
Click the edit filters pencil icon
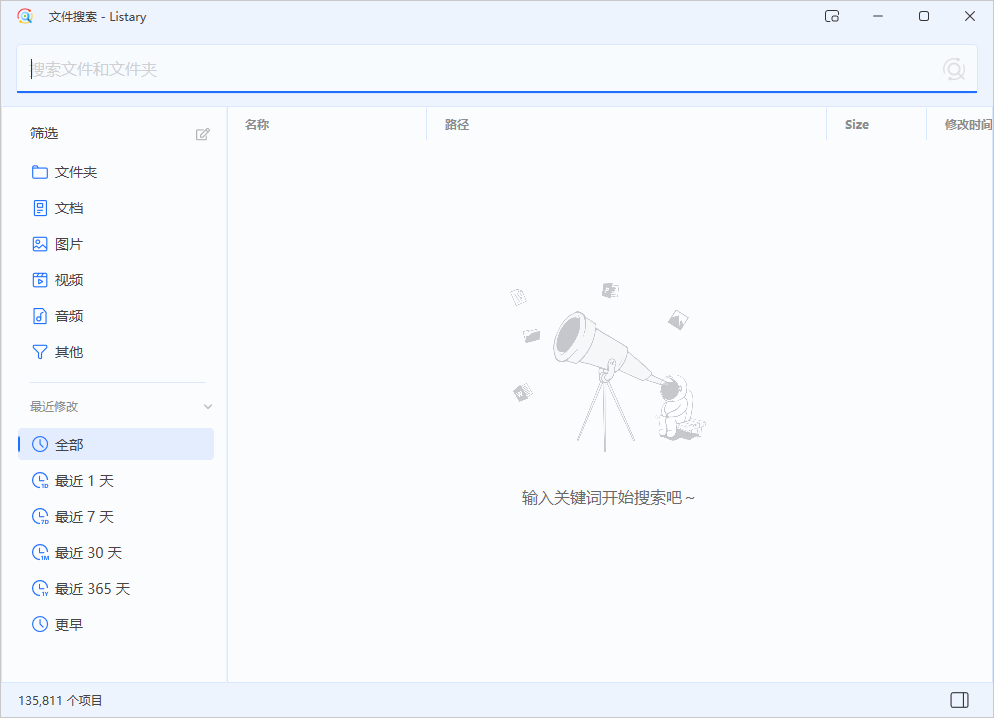coord(202,134)
